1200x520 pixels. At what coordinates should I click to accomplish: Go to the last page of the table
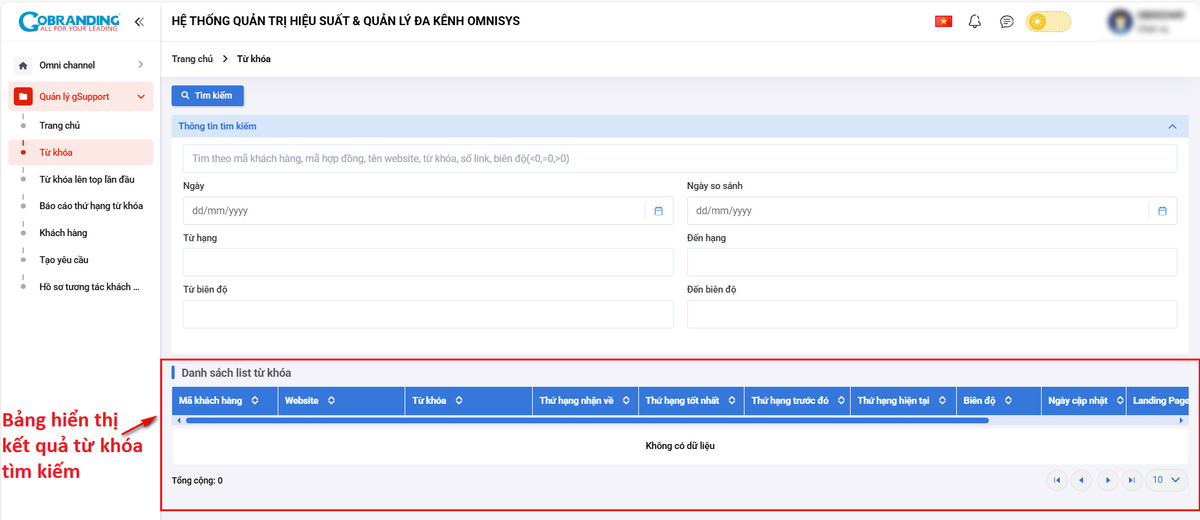pos(1131,480)
